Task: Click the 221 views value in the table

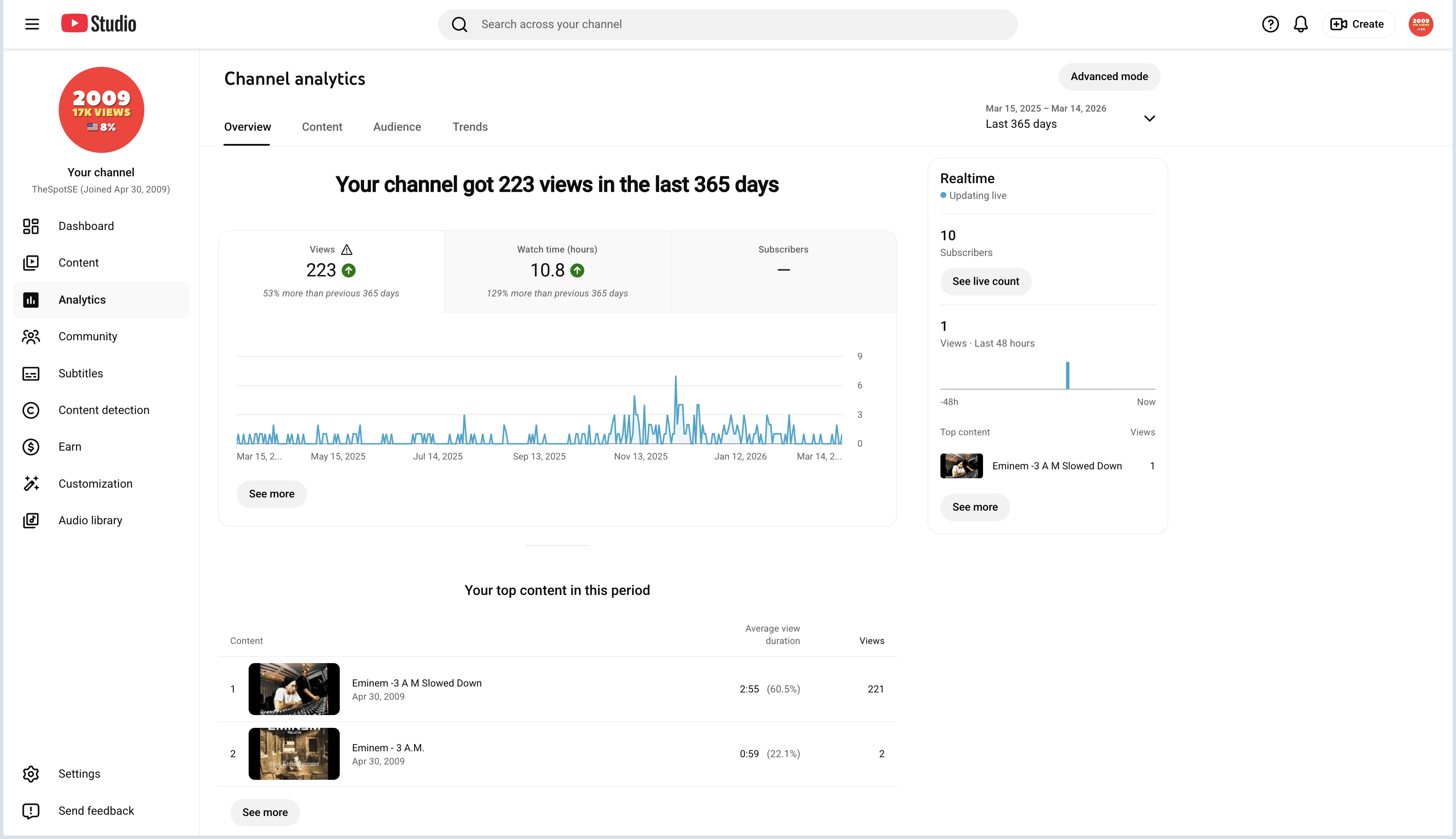Action: (x=875, y=689)
